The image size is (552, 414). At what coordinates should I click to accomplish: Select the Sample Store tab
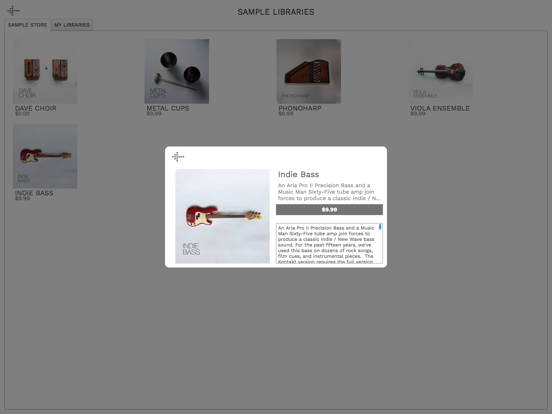click(27, 25)
